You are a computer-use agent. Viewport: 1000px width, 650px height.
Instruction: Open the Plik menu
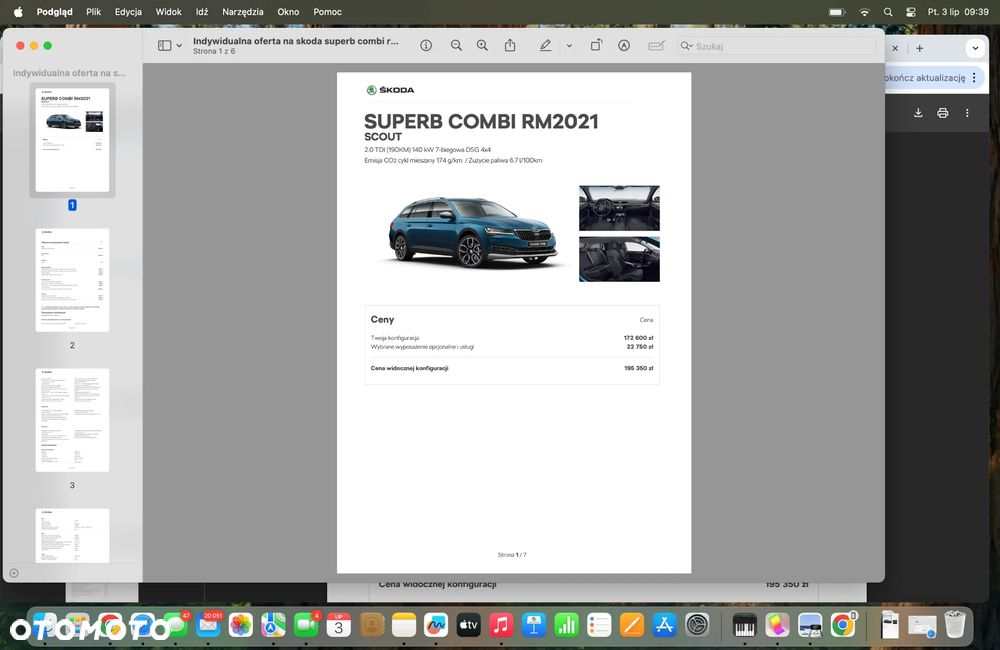click(94, 11)
